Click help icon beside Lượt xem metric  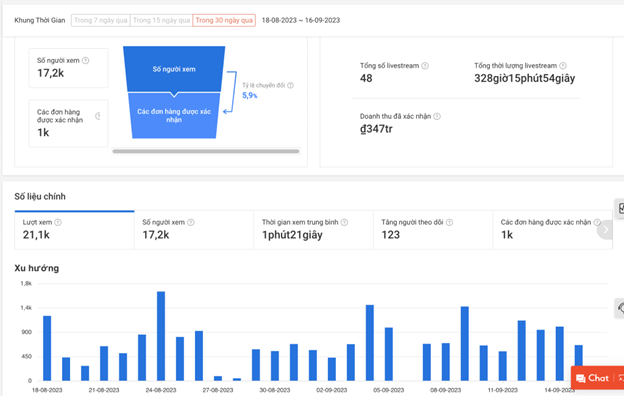click(x=58, y=222)
